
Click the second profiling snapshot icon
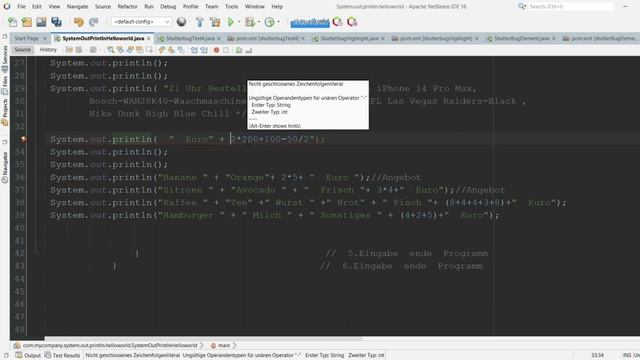pyautogui.click(x=352, y=22)
